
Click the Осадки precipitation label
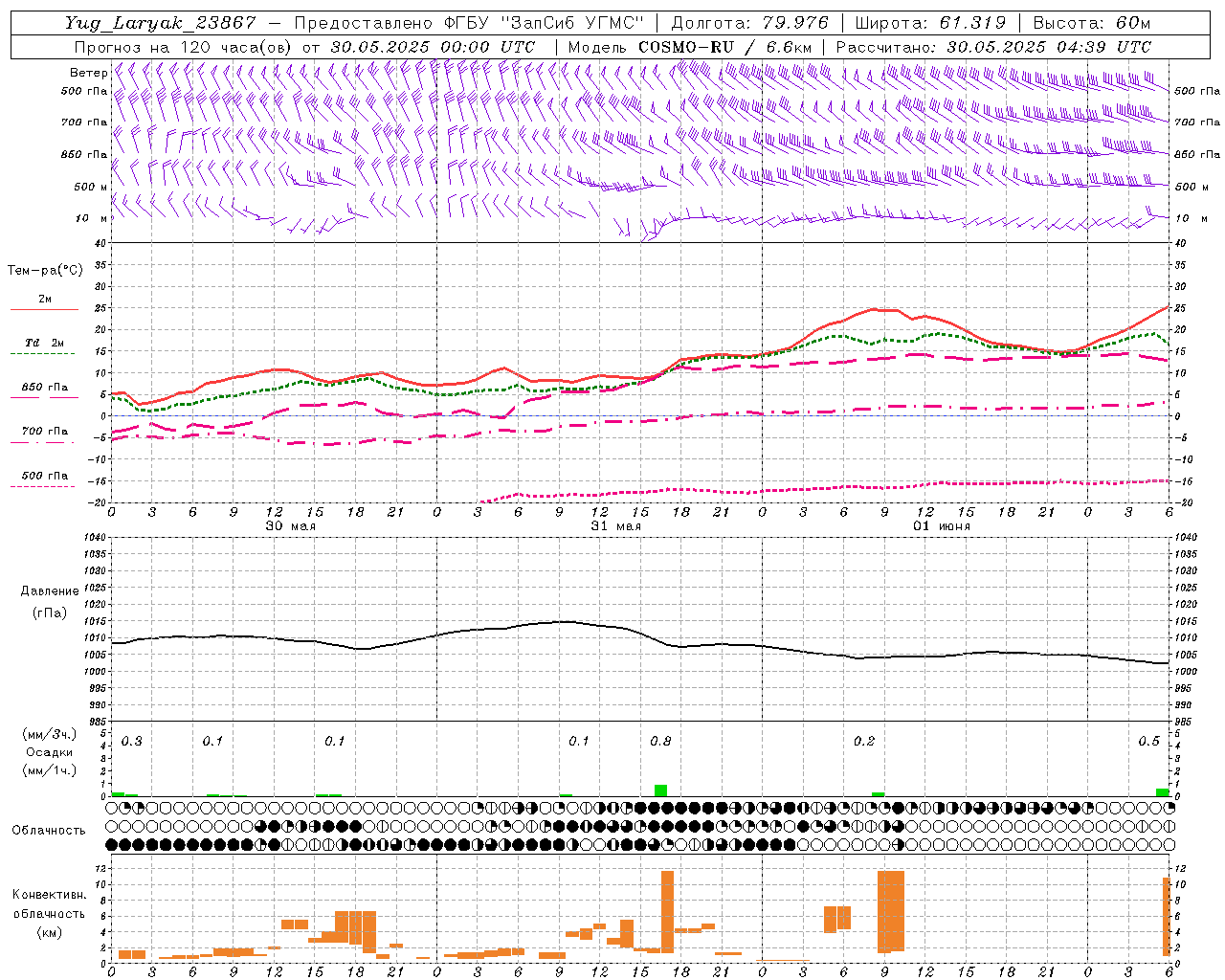(49, 752)
